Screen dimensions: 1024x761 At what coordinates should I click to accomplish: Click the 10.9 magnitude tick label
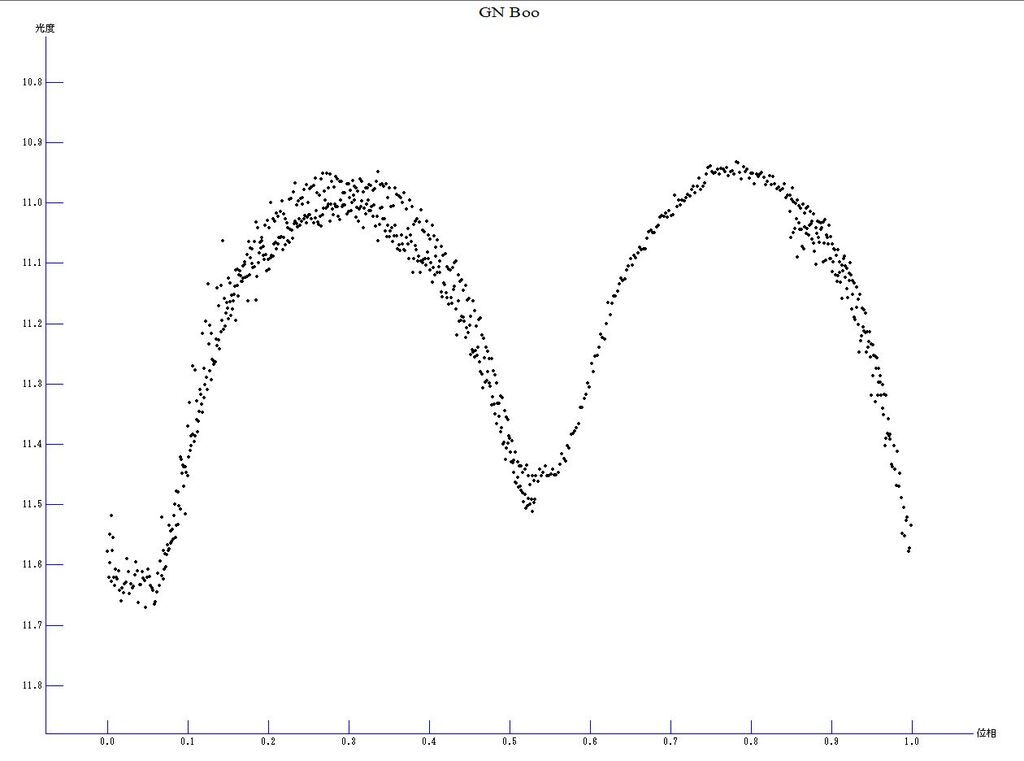(x=32, y=142)
